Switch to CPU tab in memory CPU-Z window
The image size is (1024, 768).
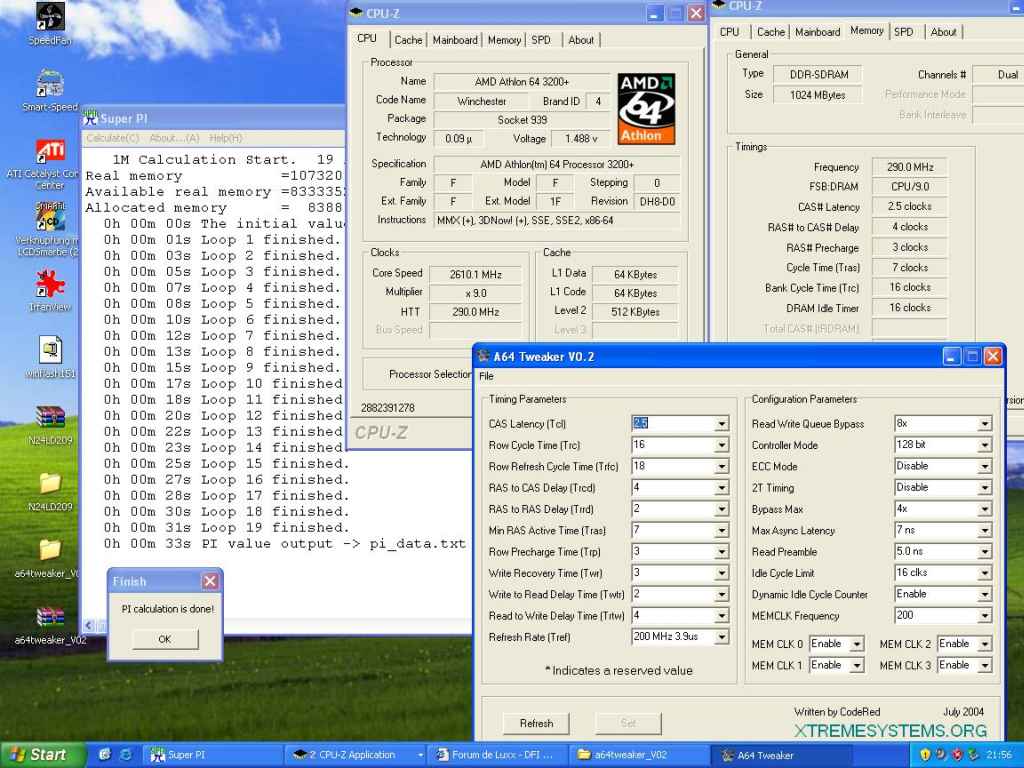tap(729, 31)
